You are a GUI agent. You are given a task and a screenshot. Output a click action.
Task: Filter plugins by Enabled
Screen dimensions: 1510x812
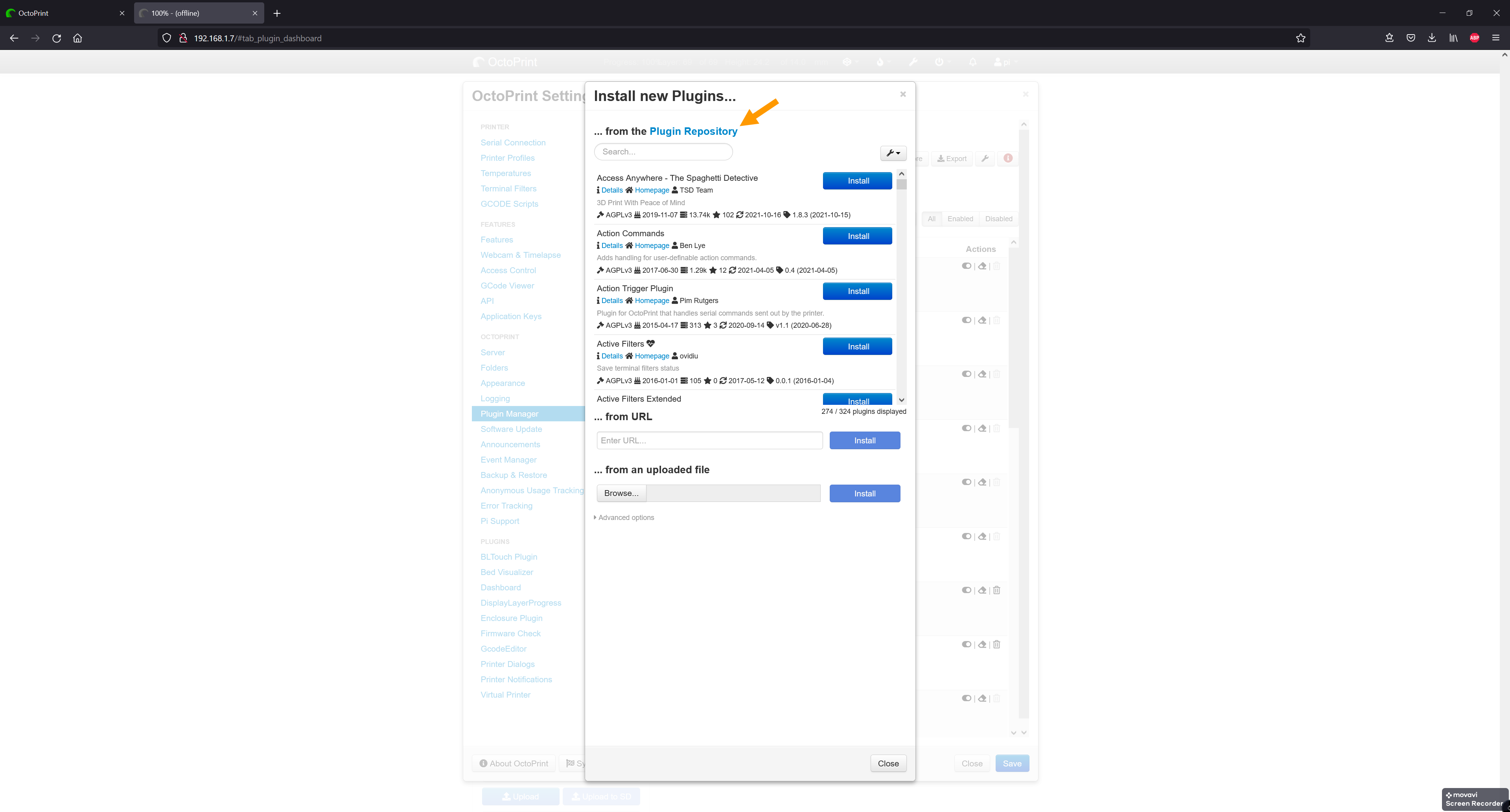click(960, 219)
